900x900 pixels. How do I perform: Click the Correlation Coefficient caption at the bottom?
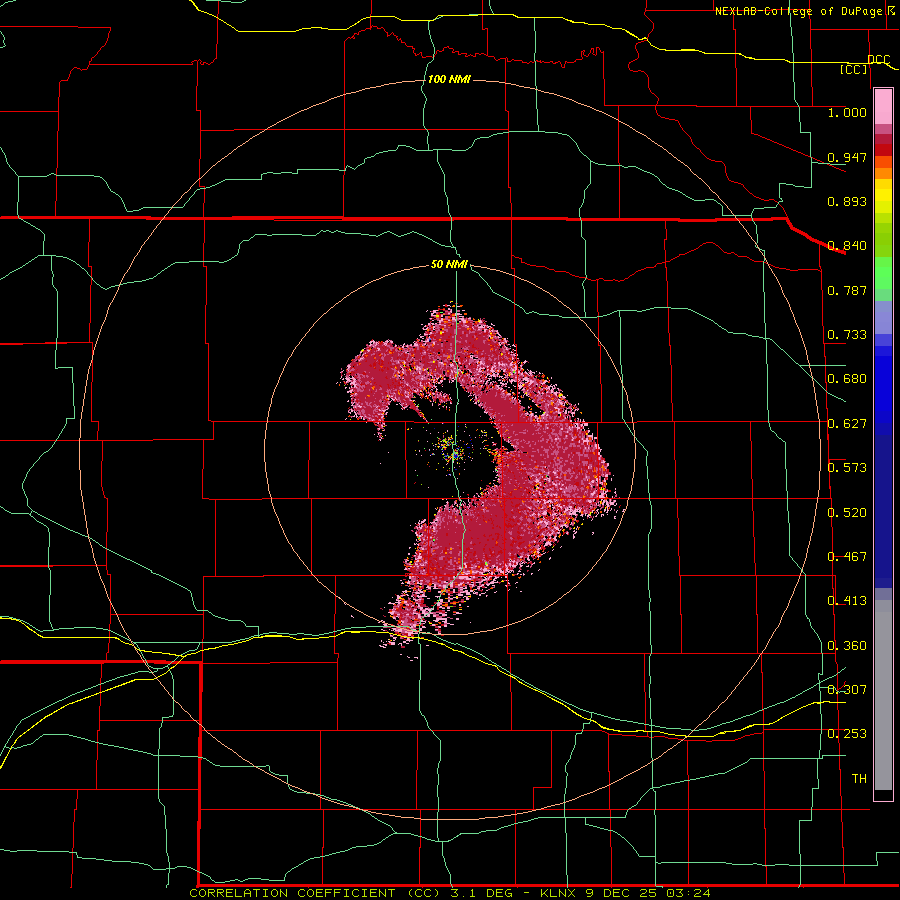(x=449, y=893)
